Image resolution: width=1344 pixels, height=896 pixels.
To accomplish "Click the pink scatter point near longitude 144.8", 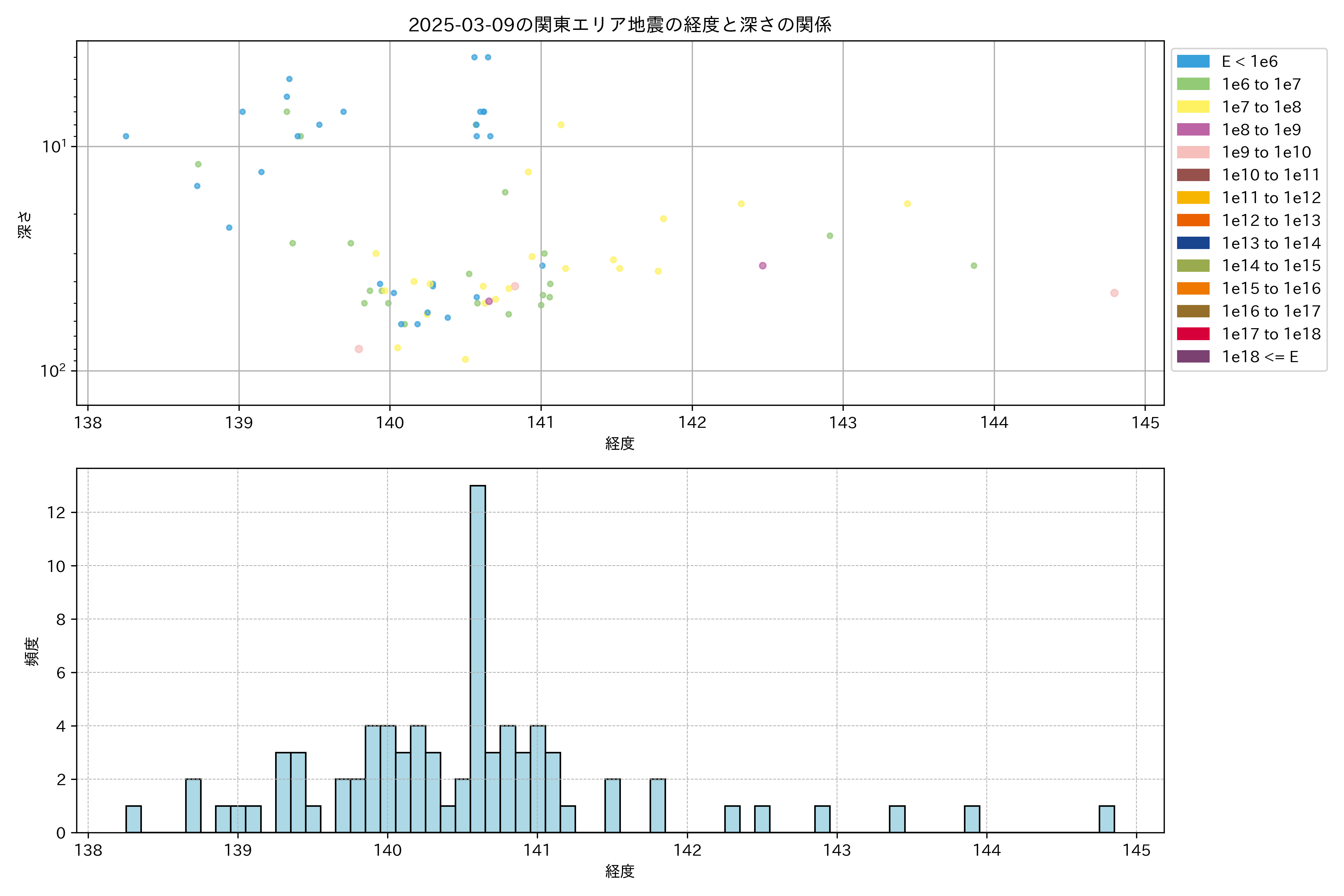I will (1114, 293).
